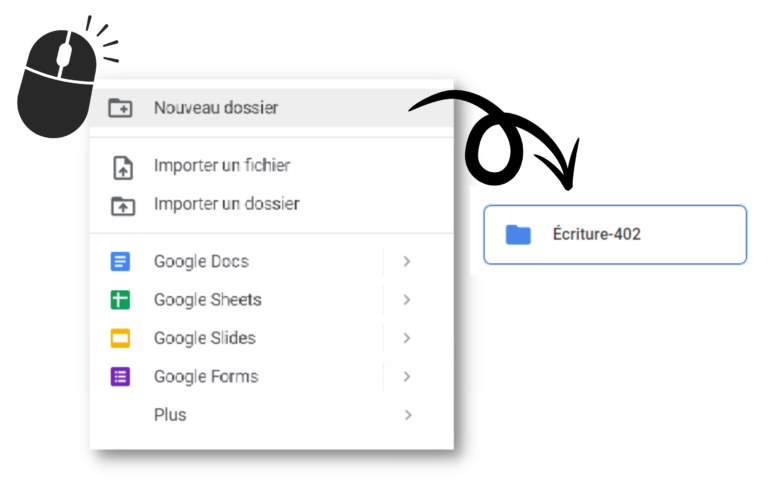The height and width of the screenshot is (480, 768).
Task: Expand the Google Docs submenu arrow
Action: [x=407, y=262]
